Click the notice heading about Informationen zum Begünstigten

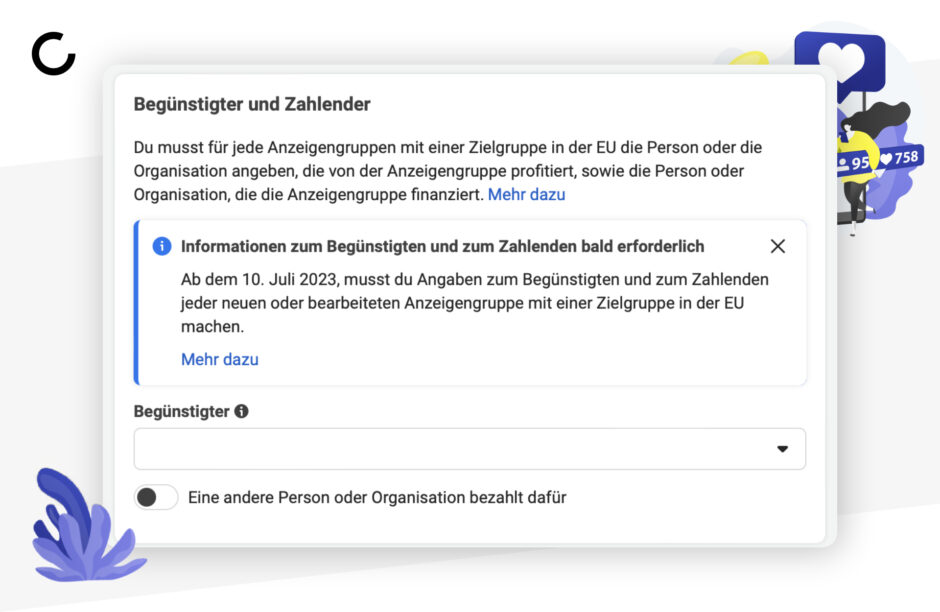(442, 246)
